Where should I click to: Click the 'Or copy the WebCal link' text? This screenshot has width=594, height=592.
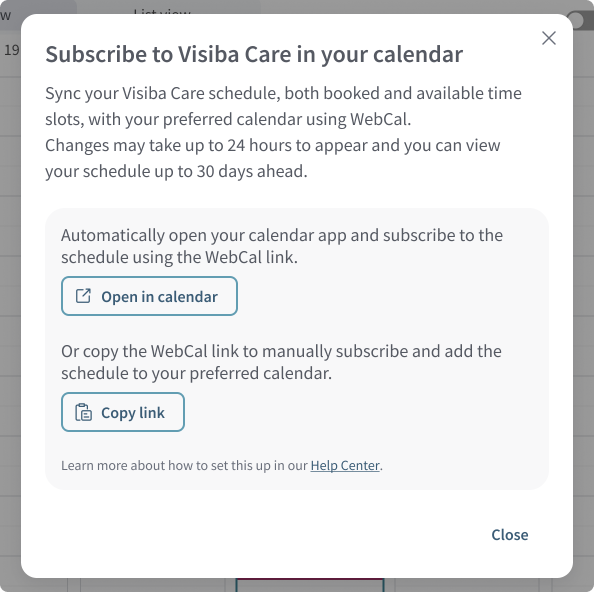(281, 362)
